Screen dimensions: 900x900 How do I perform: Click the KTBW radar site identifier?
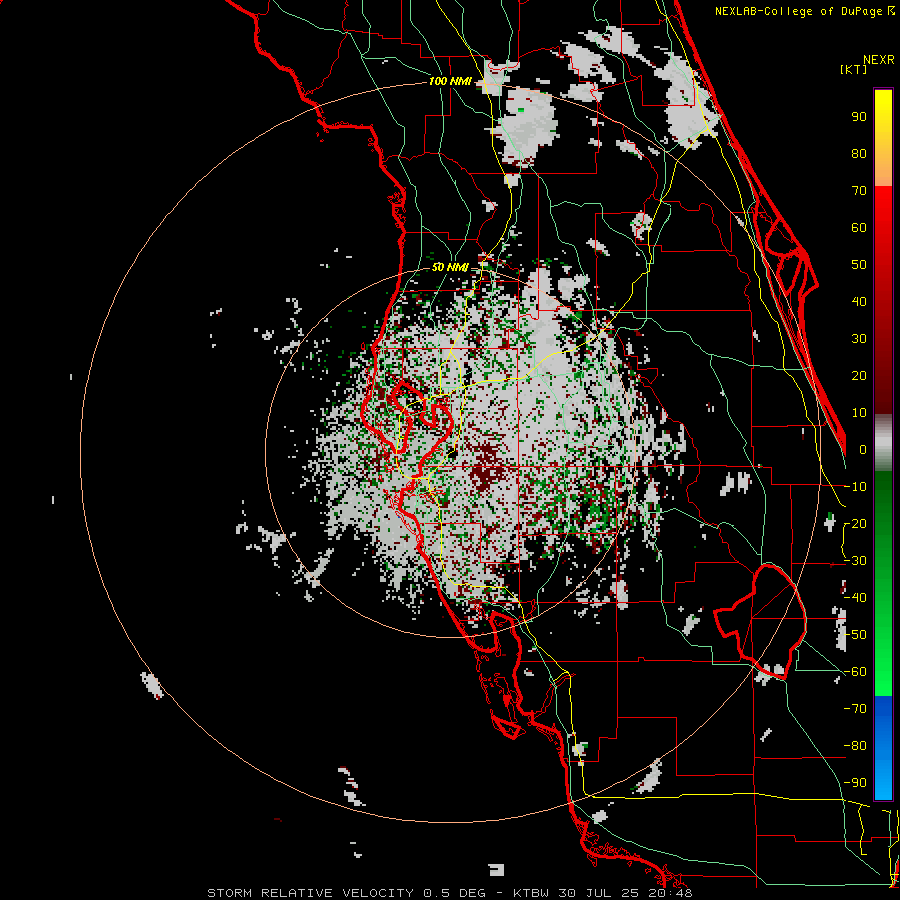(531, 893)
